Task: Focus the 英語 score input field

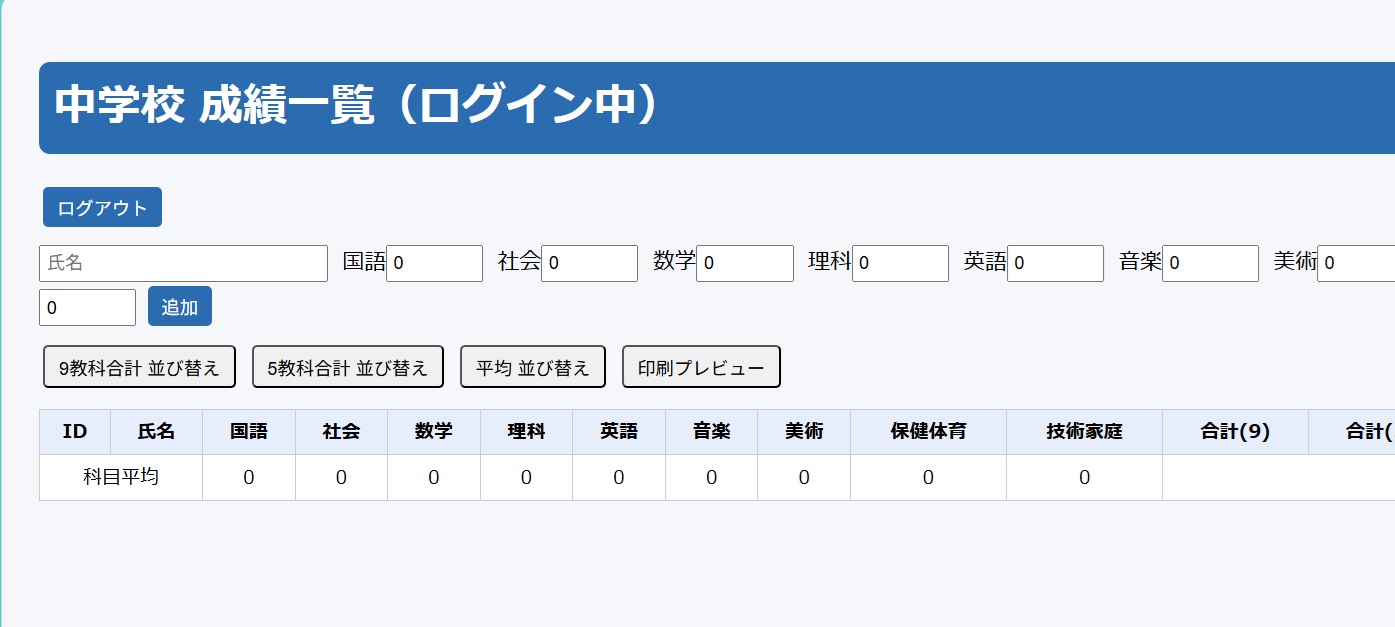Action: (x=1055, y=264)
